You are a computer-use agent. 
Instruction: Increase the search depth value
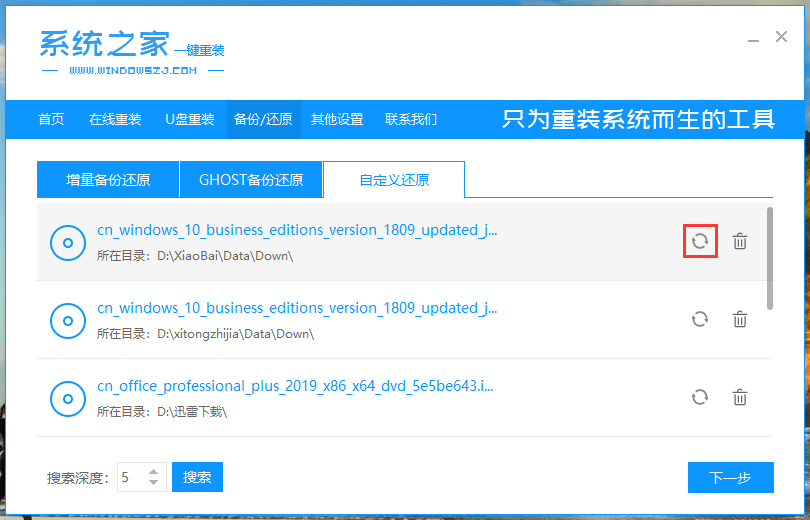click(x=153, y=472)
